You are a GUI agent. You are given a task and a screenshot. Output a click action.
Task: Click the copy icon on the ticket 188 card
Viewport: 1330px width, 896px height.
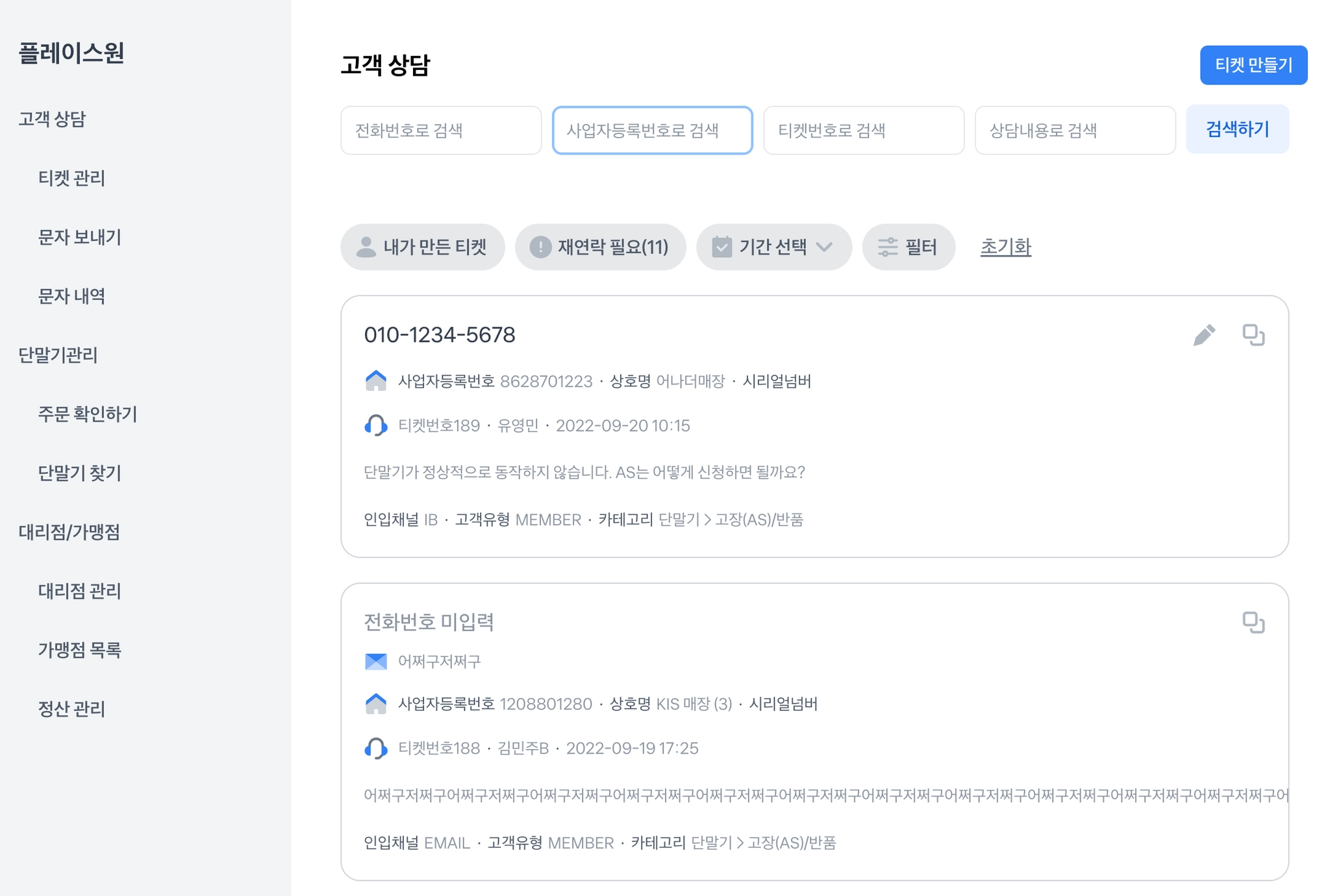(x=1253, y=623)
